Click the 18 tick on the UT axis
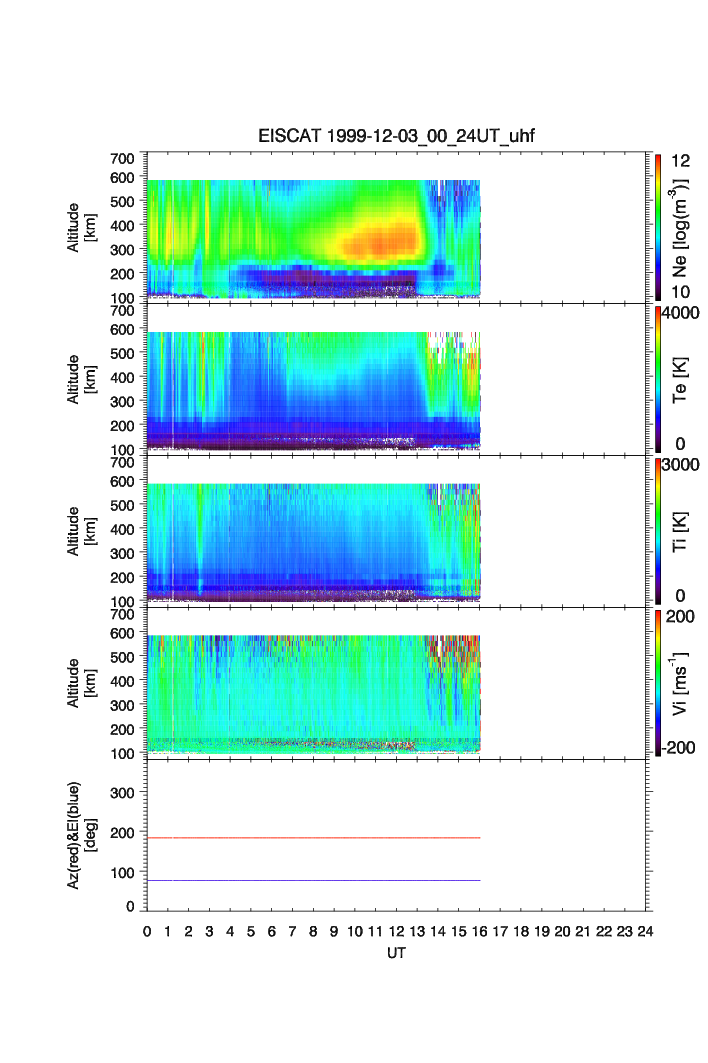708x1063 pixels. point(521,930)
